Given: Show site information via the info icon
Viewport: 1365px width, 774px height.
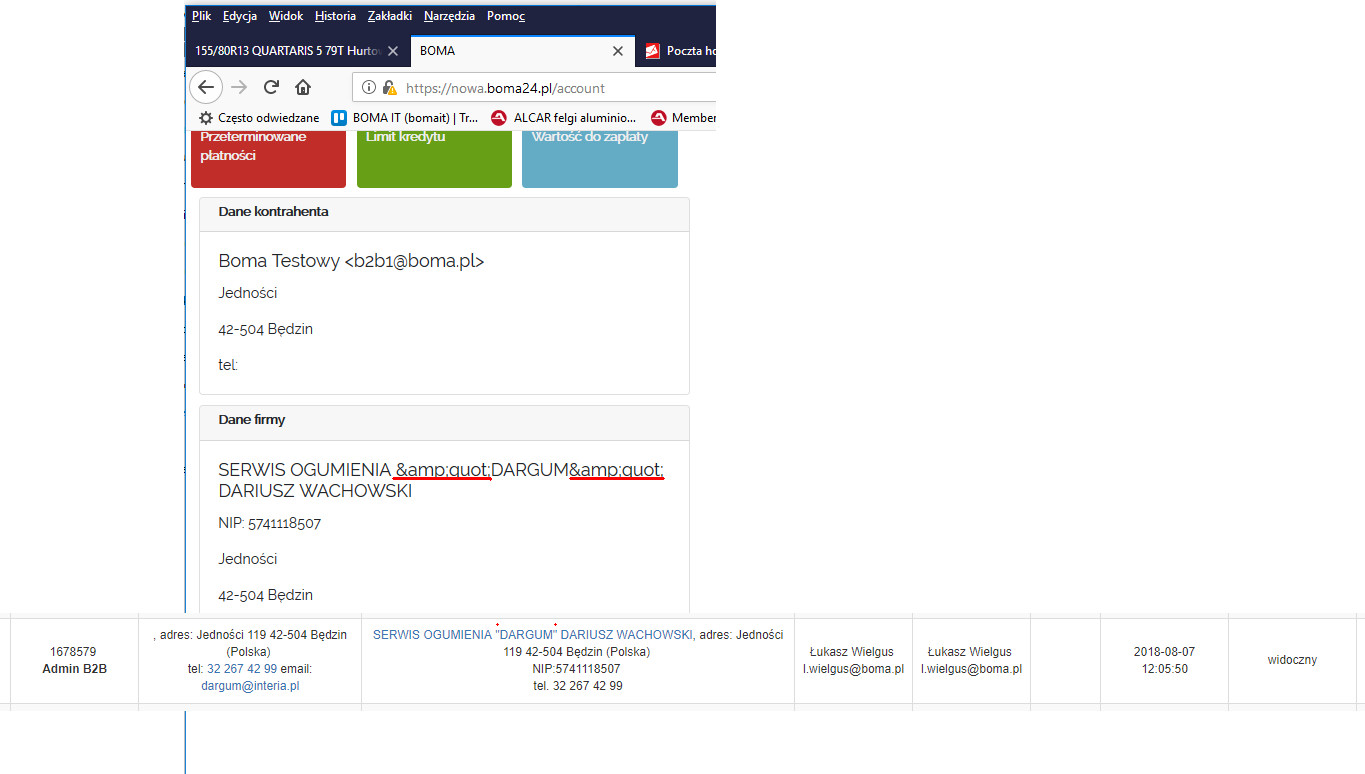Looking at the screenshot, I should pos(368,88).
